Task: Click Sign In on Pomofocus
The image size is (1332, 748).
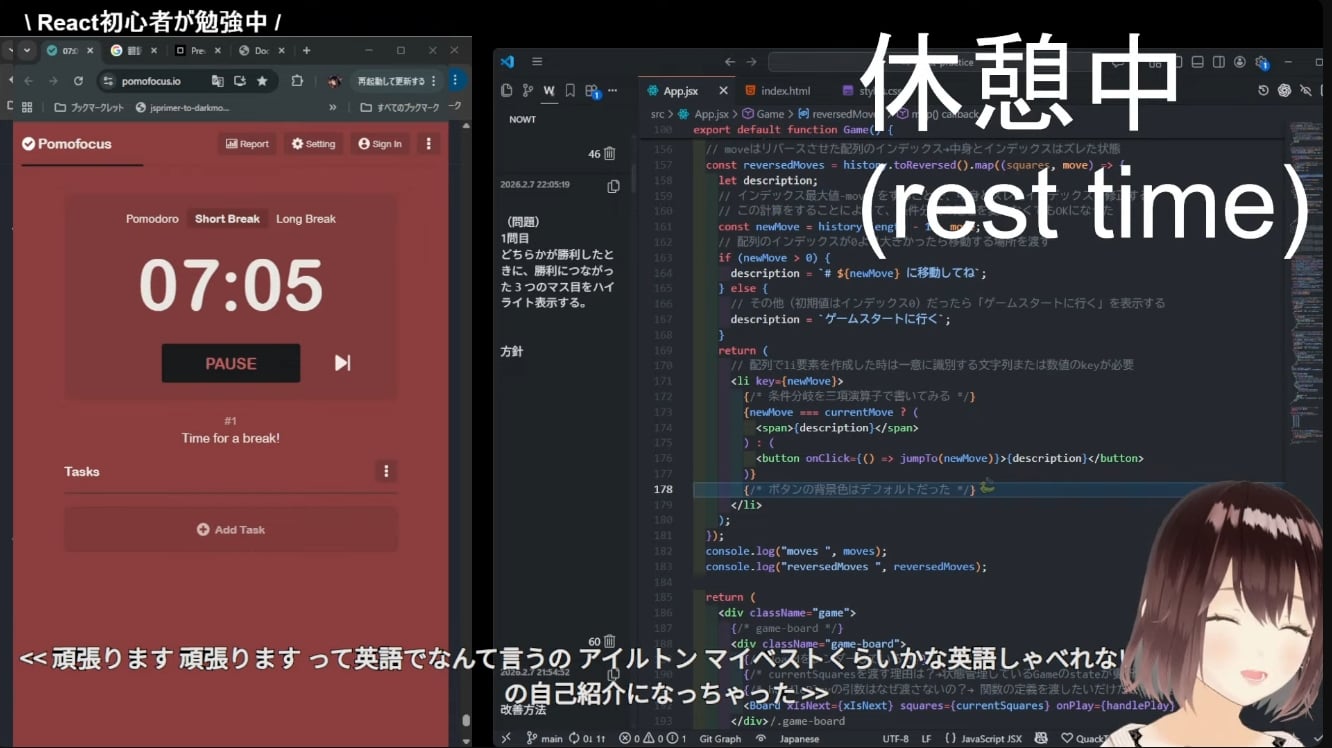Action: point(380,144)
